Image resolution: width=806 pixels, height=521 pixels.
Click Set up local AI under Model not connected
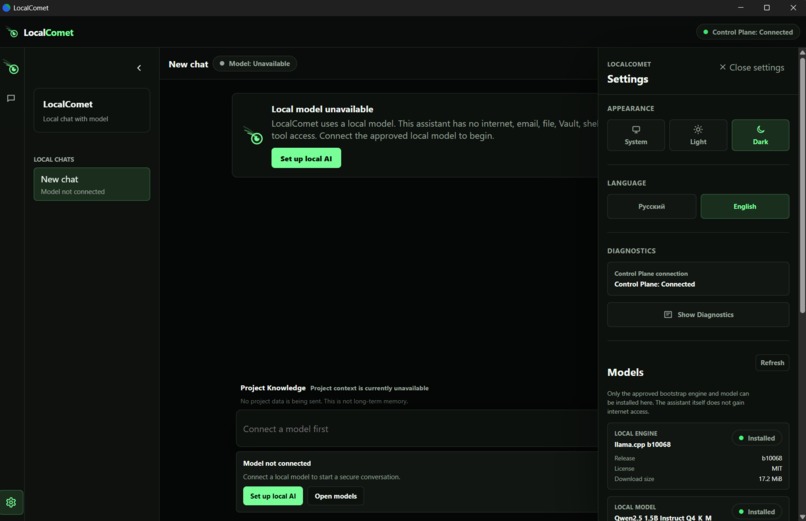pyautogui.click(x=272, y=496)
